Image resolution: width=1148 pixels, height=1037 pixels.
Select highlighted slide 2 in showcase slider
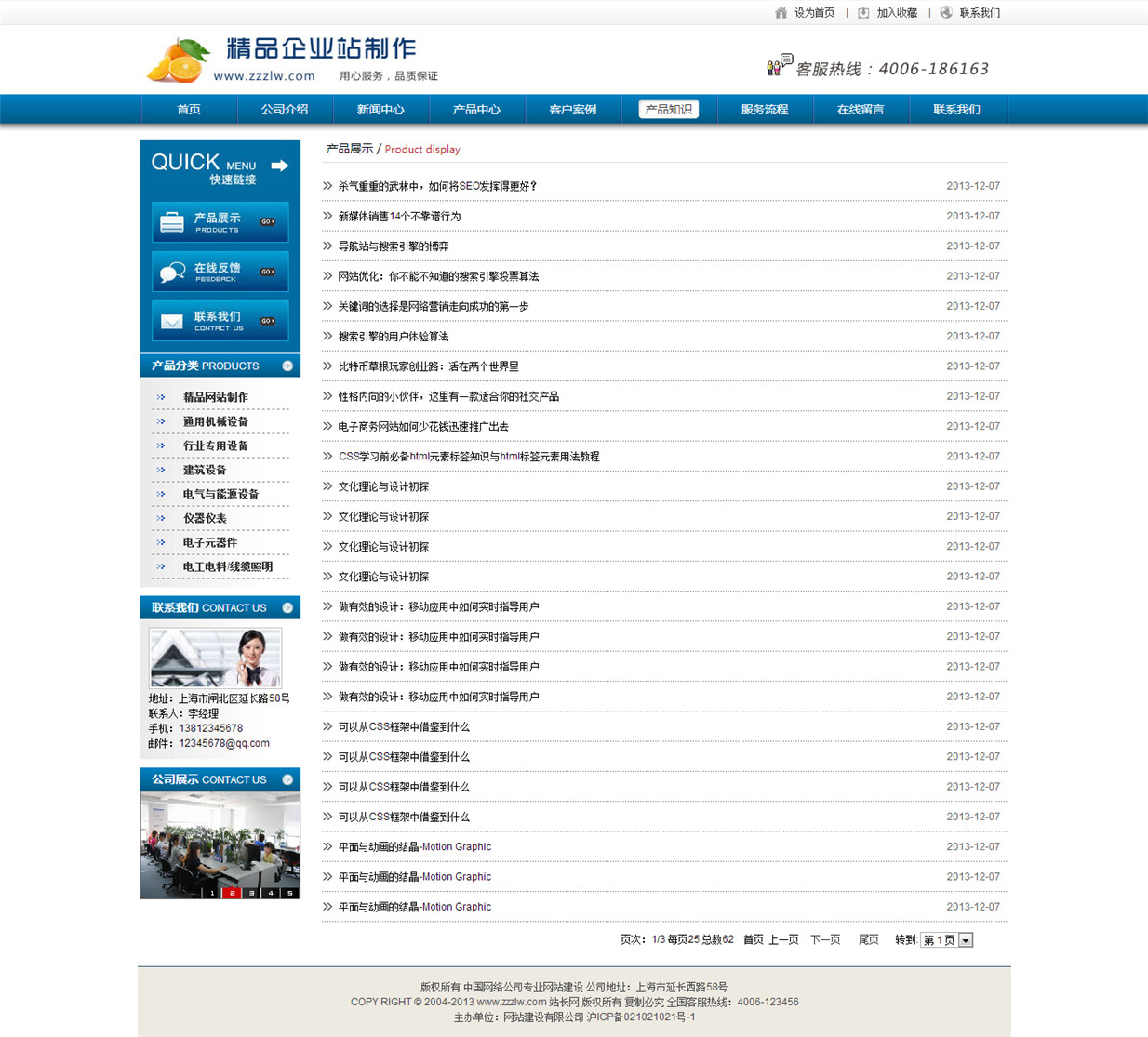(x=232, y=893)
